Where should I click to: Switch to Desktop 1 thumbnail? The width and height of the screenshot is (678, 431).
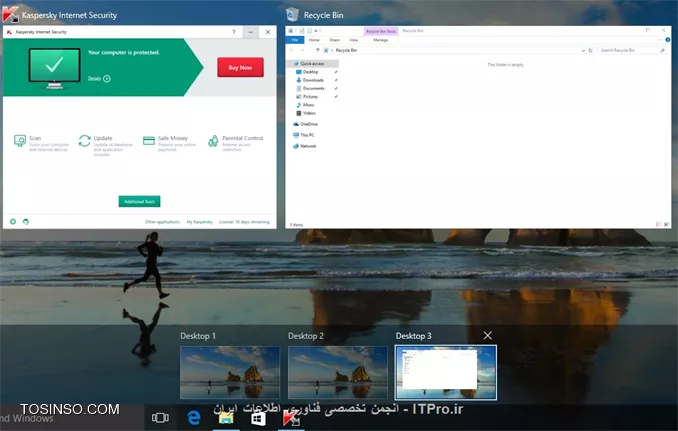tap(230, 372)
